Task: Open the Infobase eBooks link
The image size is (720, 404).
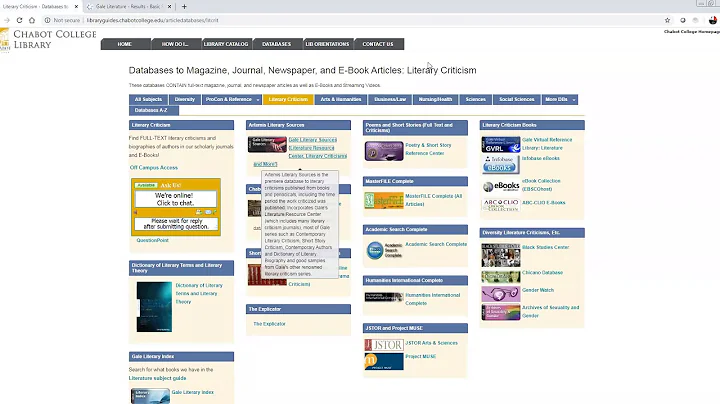Action: [x=540, y=158]
